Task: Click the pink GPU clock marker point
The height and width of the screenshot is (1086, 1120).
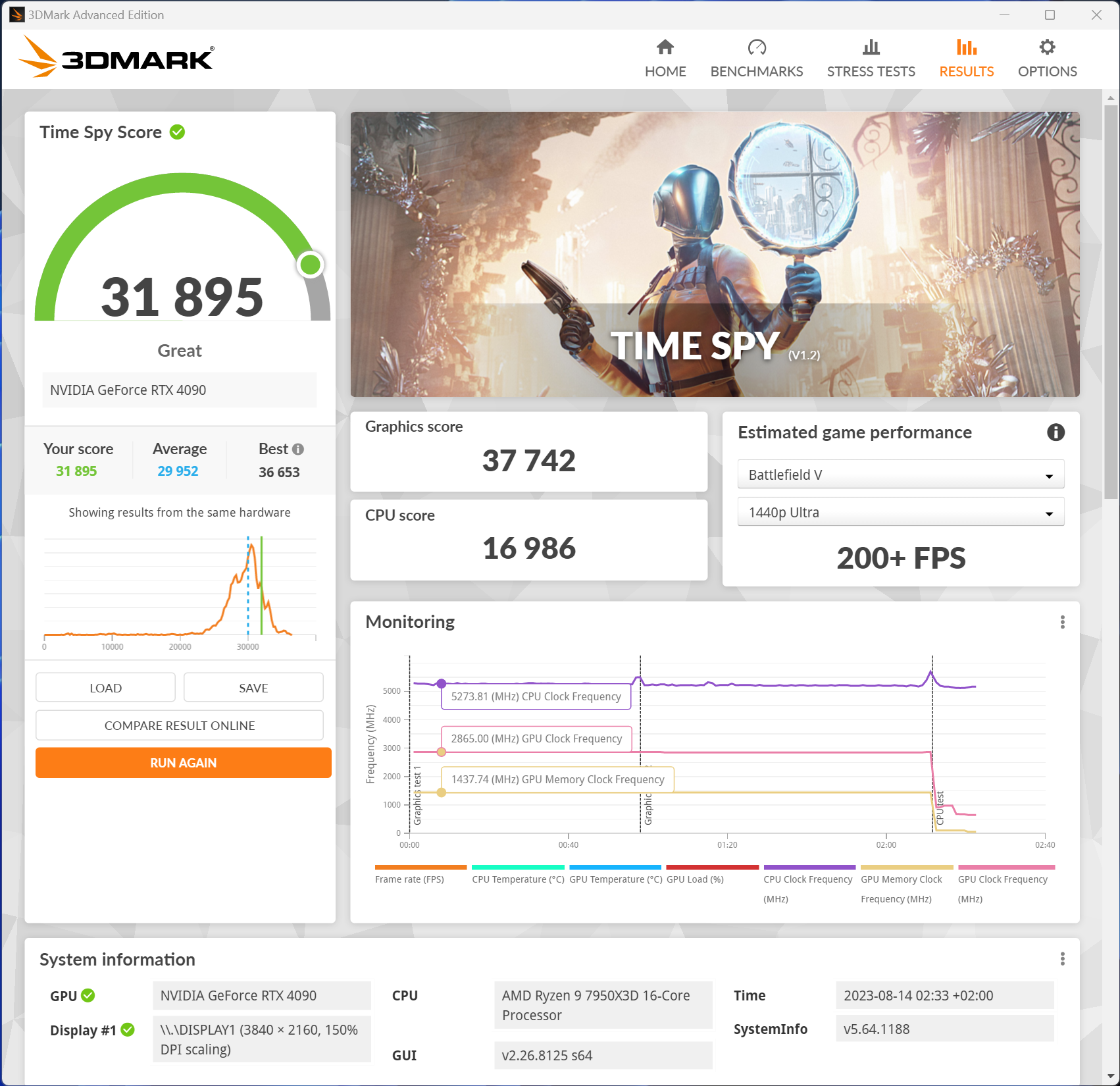Action: (x=442, y=752)
